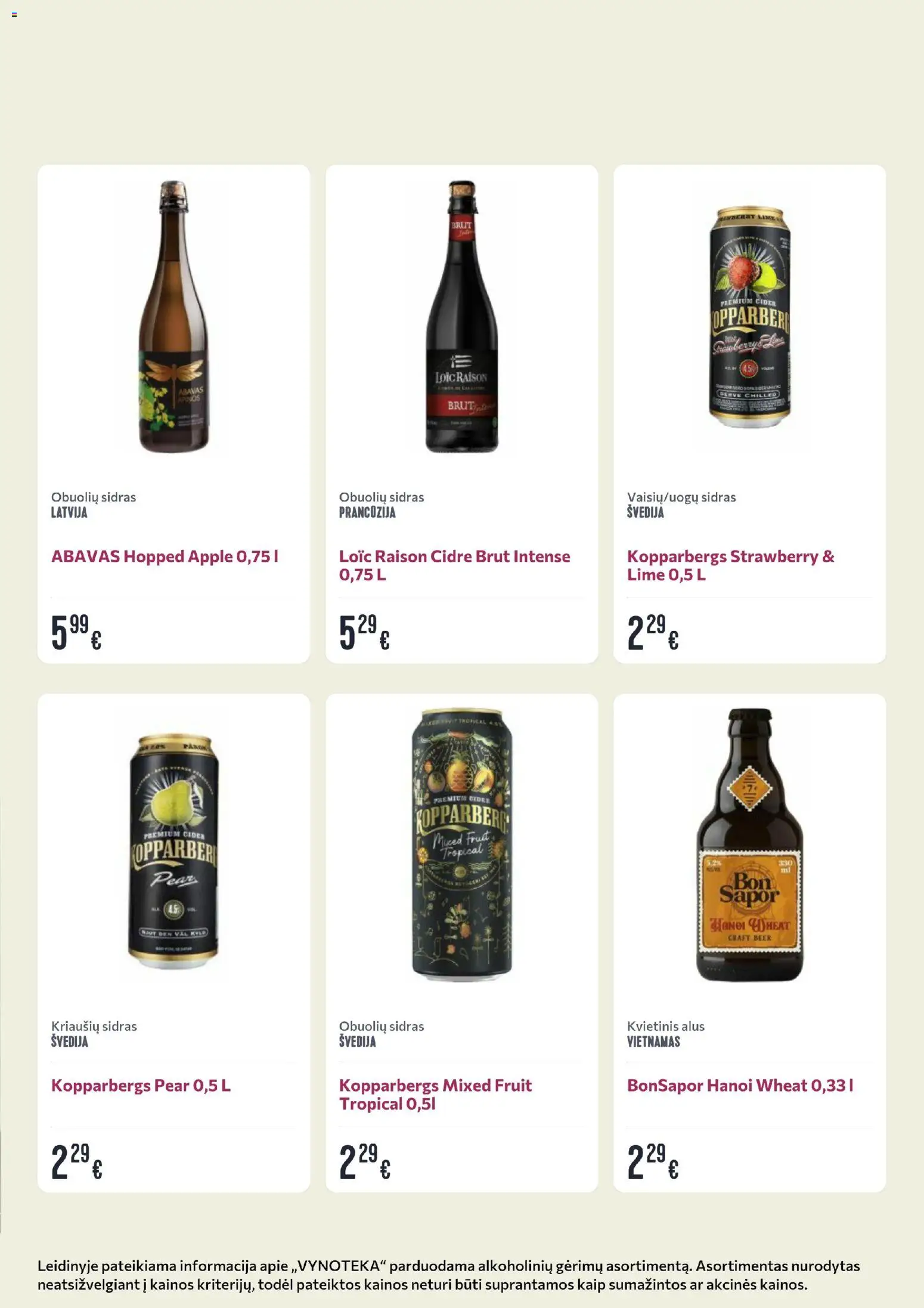
Task: Click the 5,29 € price of Loïc Raison
Action: (x=364, y=633)
